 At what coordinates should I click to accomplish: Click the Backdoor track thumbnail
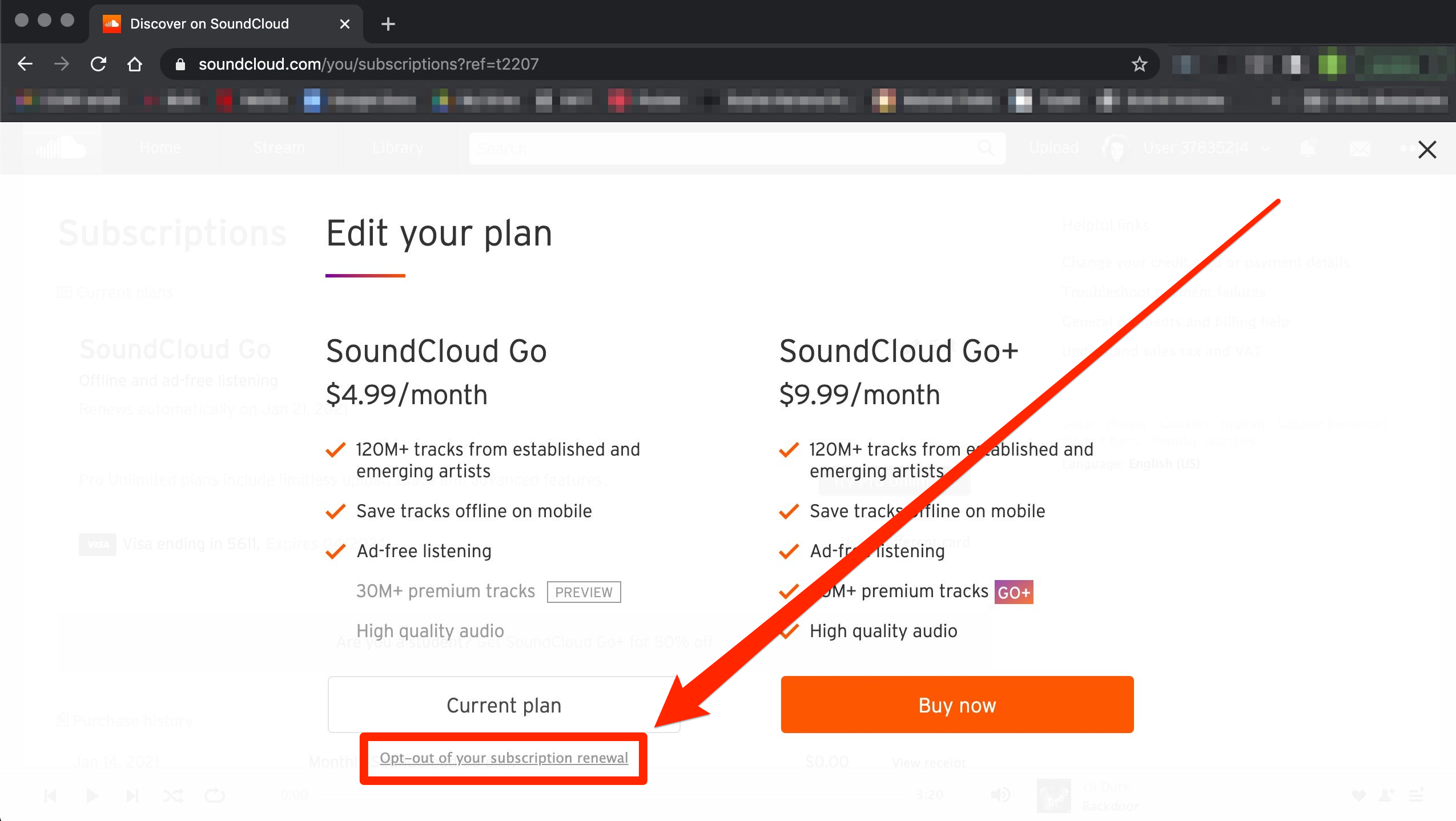click(x=1053, y=795)
